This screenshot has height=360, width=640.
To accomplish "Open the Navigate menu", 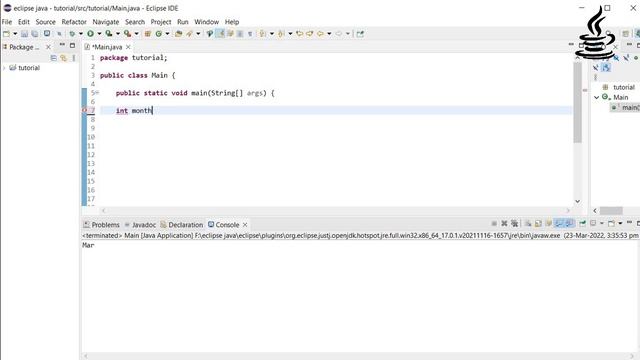I will [106, 22].
